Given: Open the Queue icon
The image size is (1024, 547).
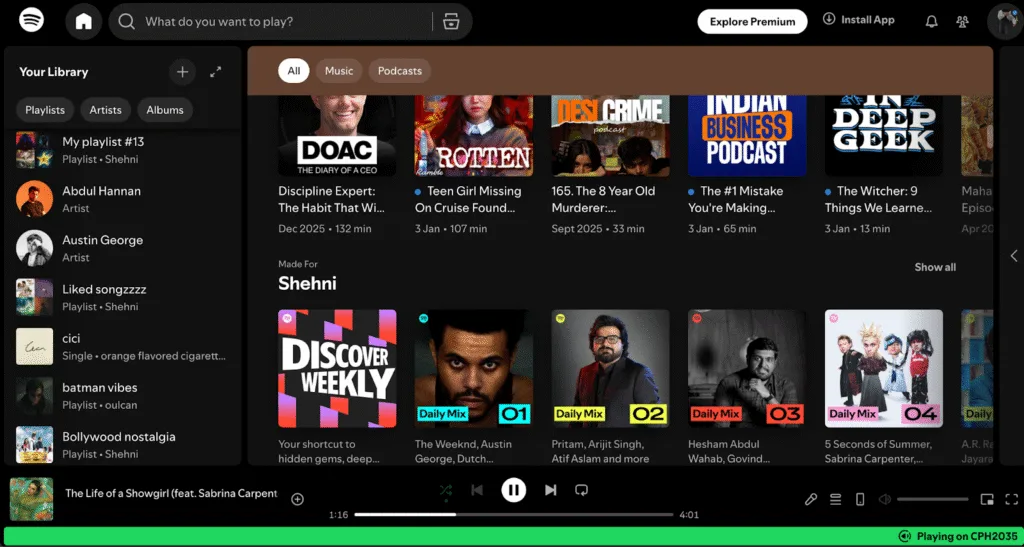Looking at the screenshot, I should [835, 499].
